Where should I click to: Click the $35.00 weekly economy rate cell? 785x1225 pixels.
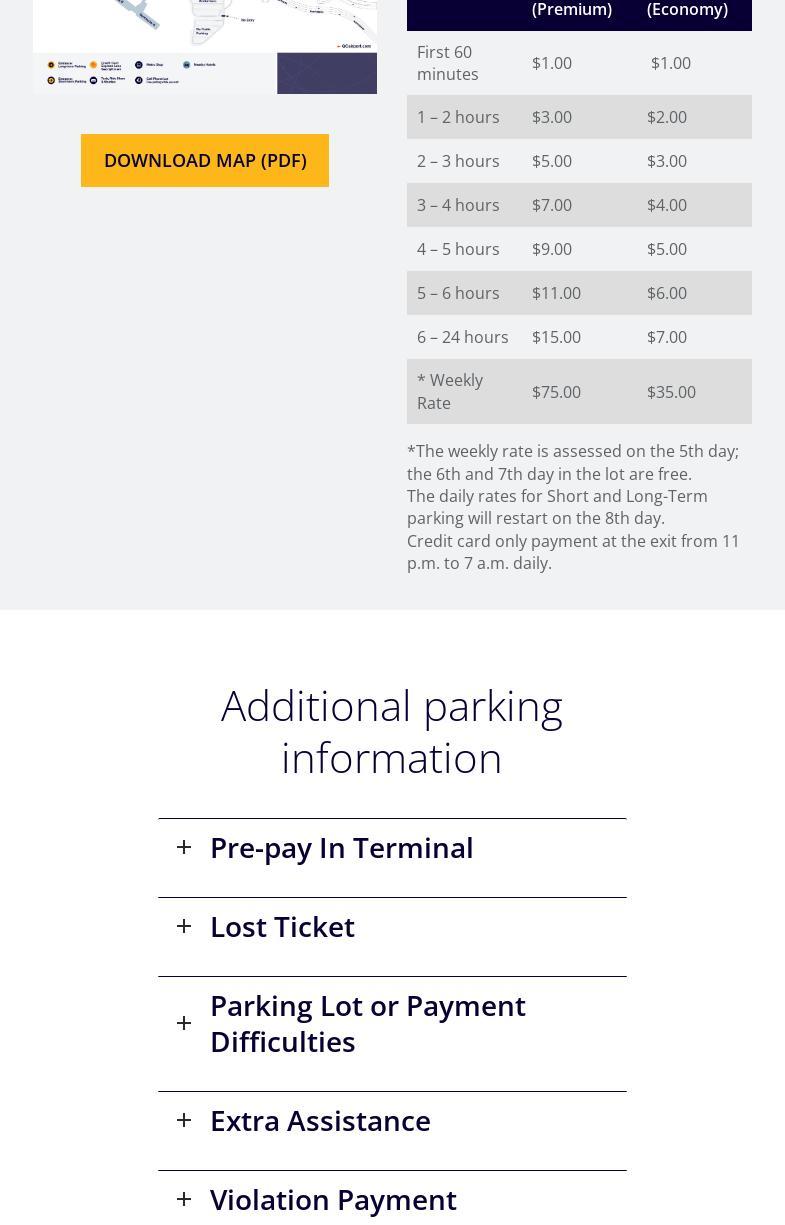click(x=671, y=392)
